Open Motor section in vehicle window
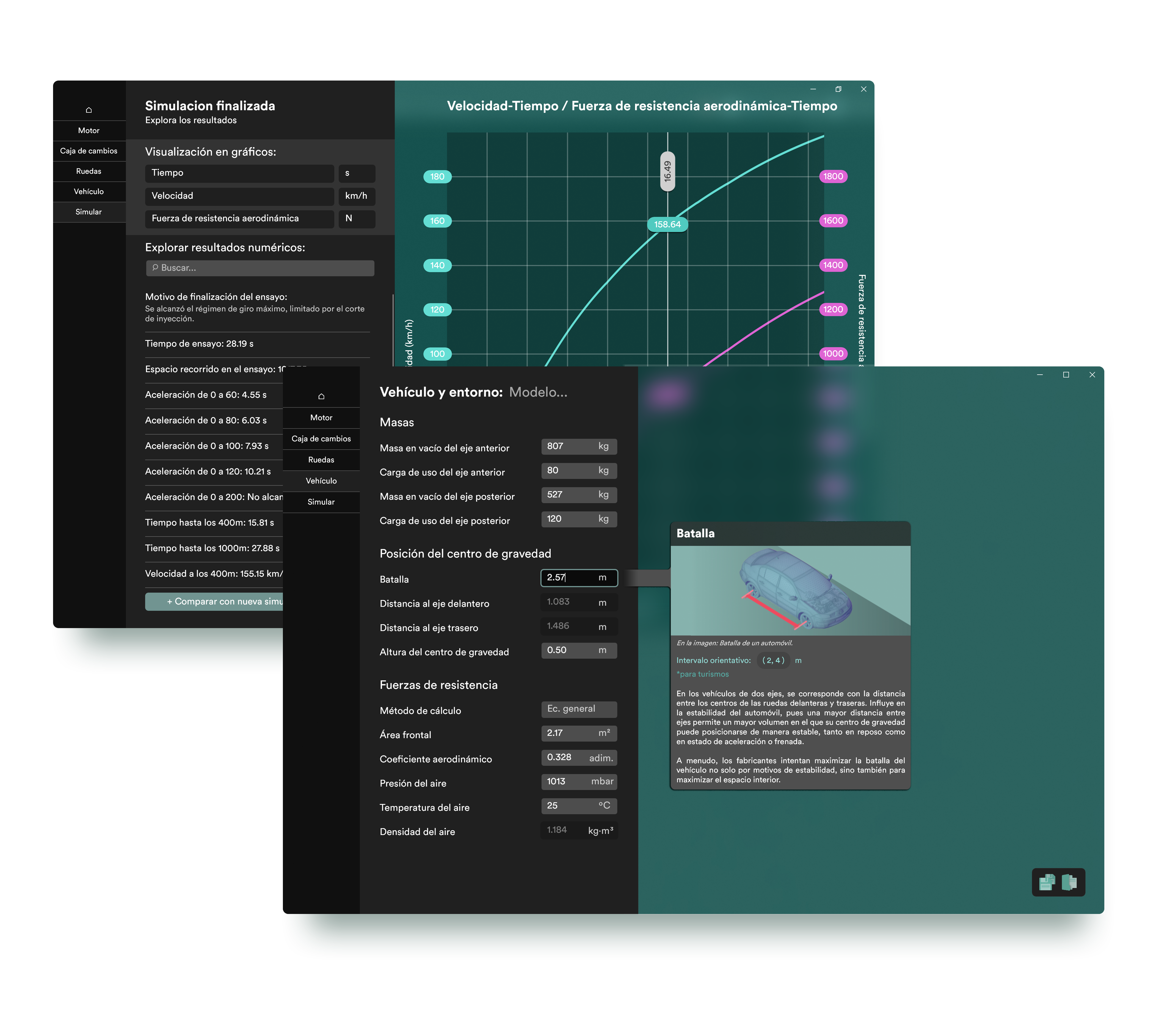This screenshot has width=1156, height=1036. (321, 418)
